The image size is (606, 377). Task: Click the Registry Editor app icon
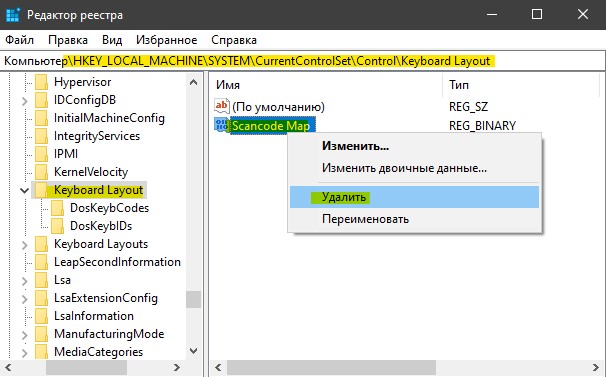click(13, 15)
